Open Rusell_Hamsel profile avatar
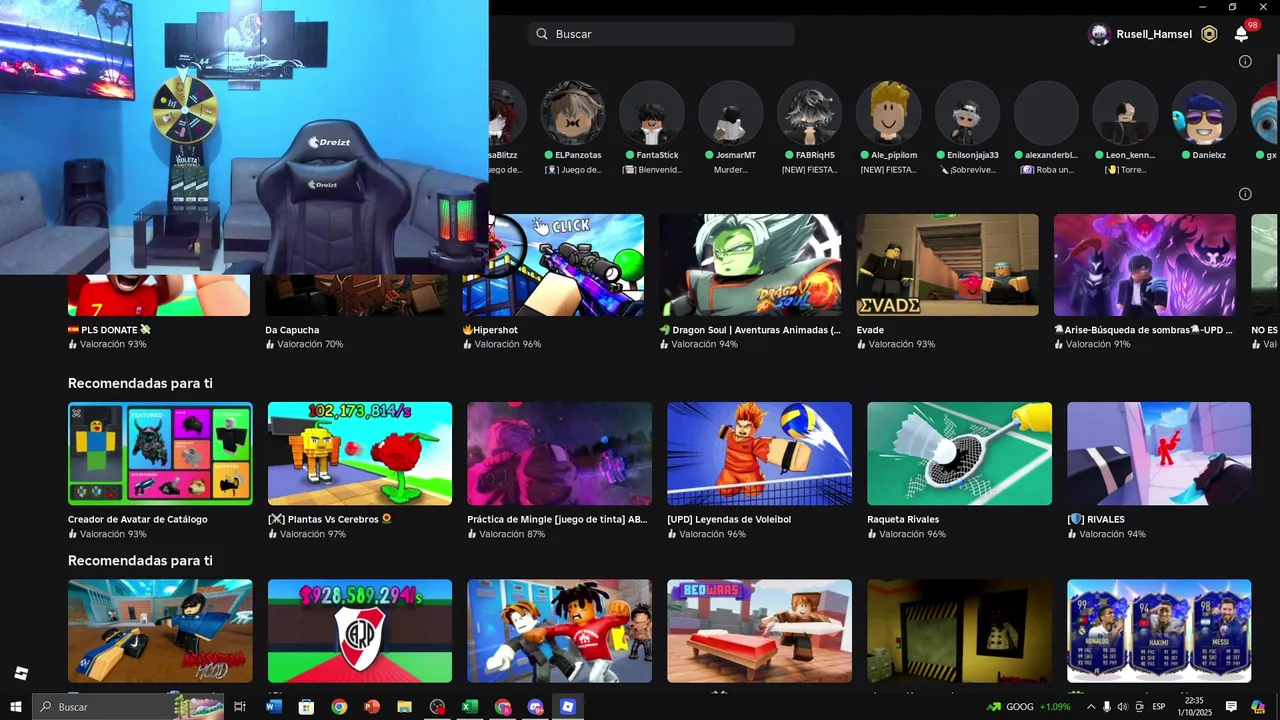This screenshot has width=1280, height=720. click(x=1099, y=34)
